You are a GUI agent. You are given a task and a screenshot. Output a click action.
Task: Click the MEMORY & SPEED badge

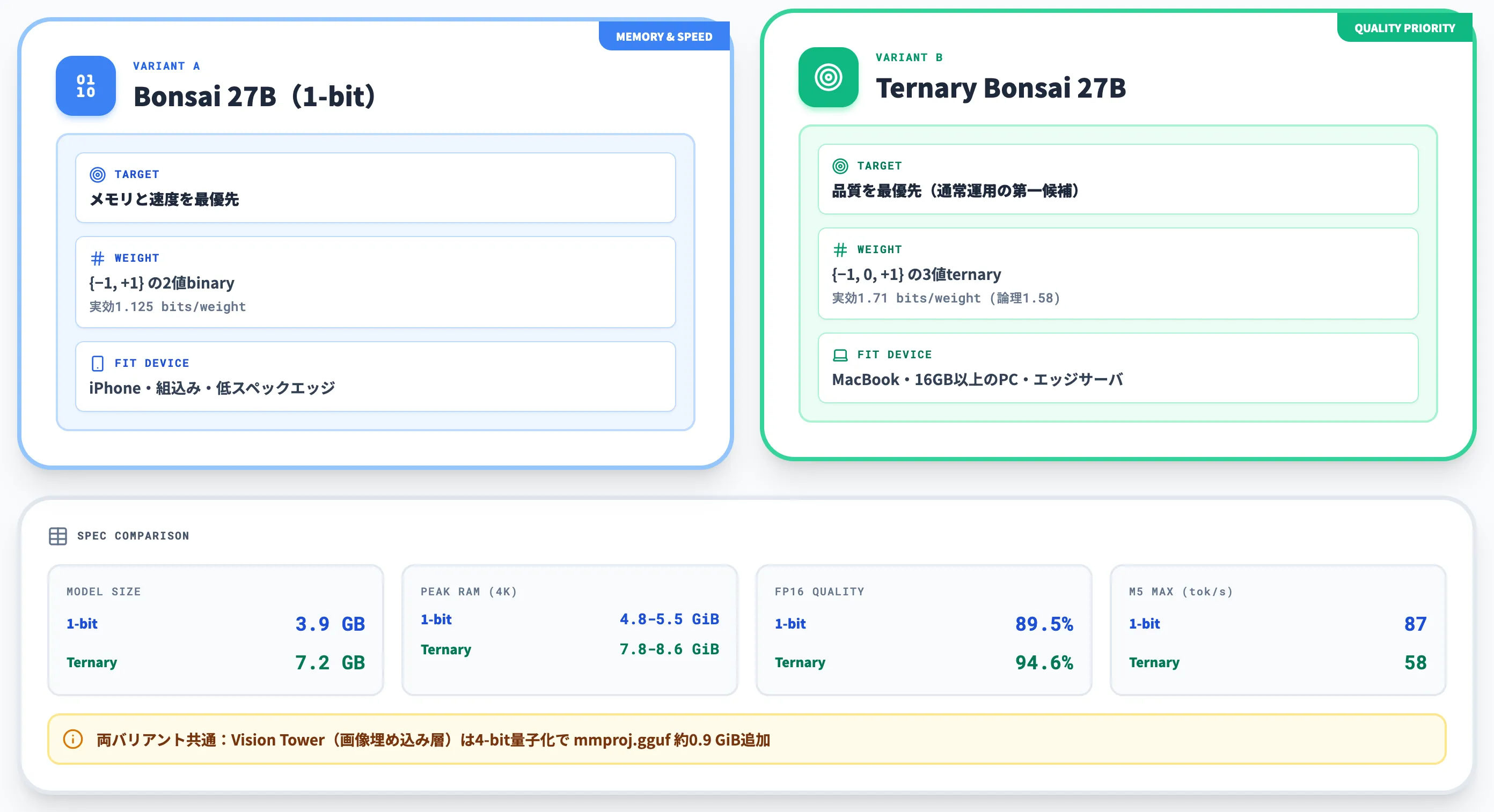664,36
